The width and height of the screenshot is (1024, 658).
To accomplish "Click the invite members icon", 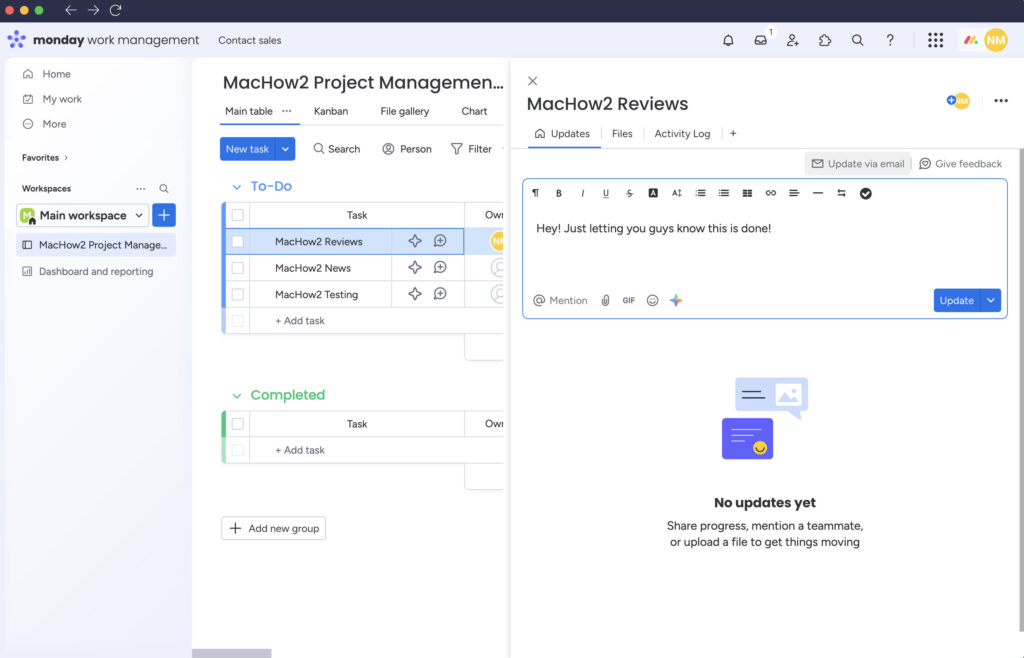I will [x=793, y=40].
